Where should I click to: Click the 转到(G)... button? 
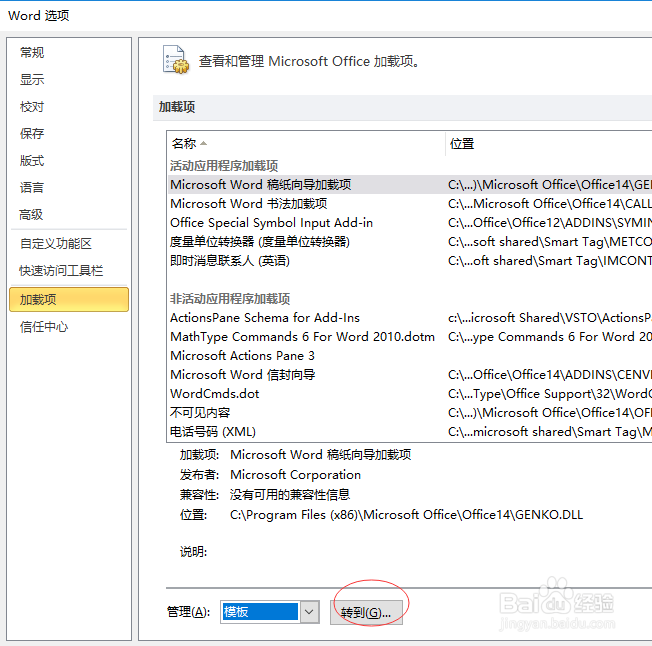click(x=366, y=612)
